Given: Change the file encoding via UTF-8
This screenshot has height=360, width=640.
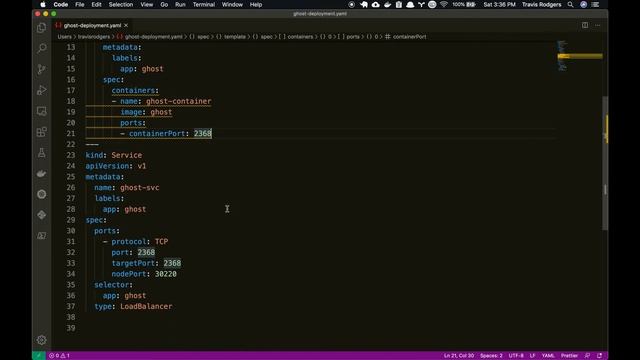Looking at the screenshot, I should click(516, 356).
